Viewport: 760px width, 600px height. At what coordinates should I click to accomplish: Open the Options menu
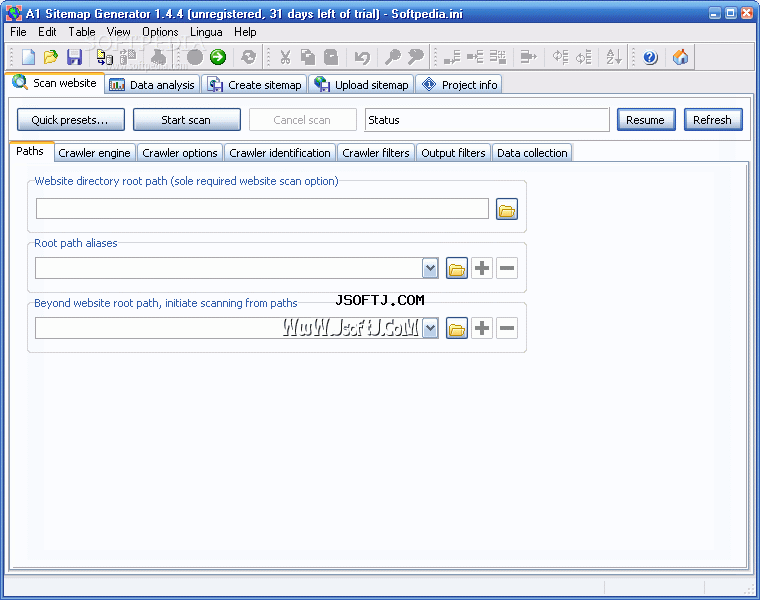point(160,32)
